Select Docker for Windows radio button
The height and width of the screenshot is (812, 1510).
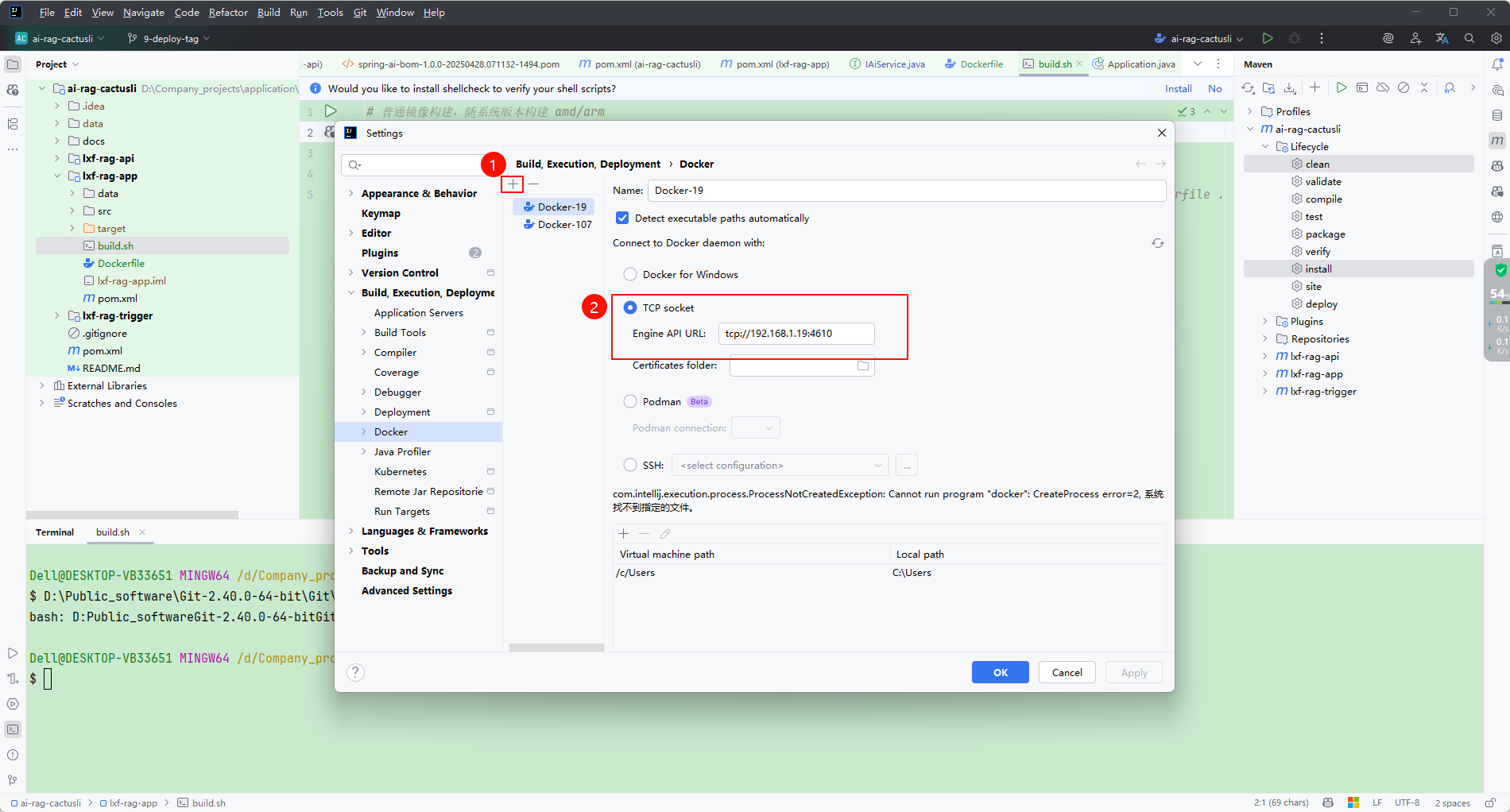tap(630, 274)
